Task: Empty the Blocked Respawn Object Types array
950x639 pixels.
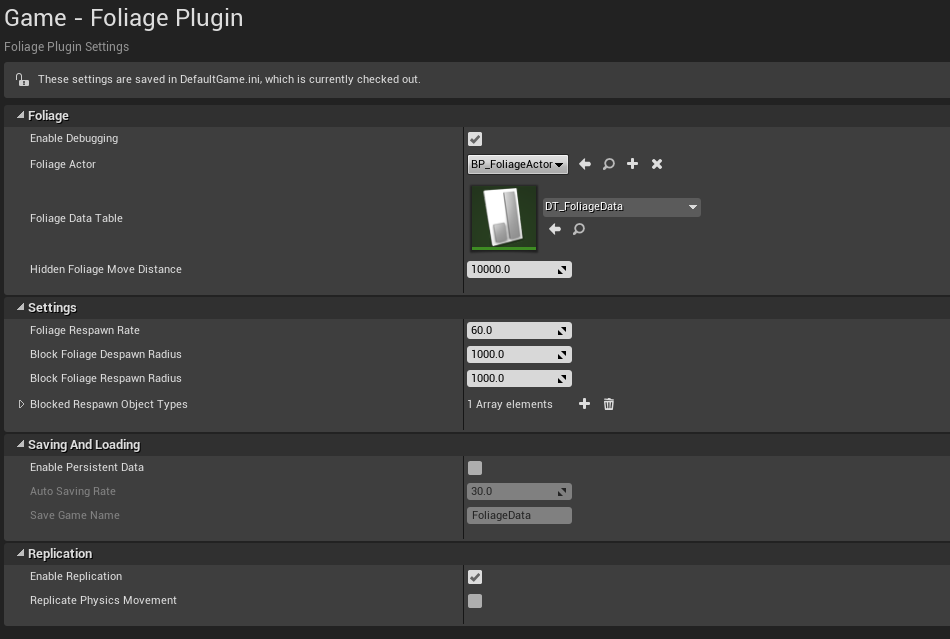Action: 609,404
